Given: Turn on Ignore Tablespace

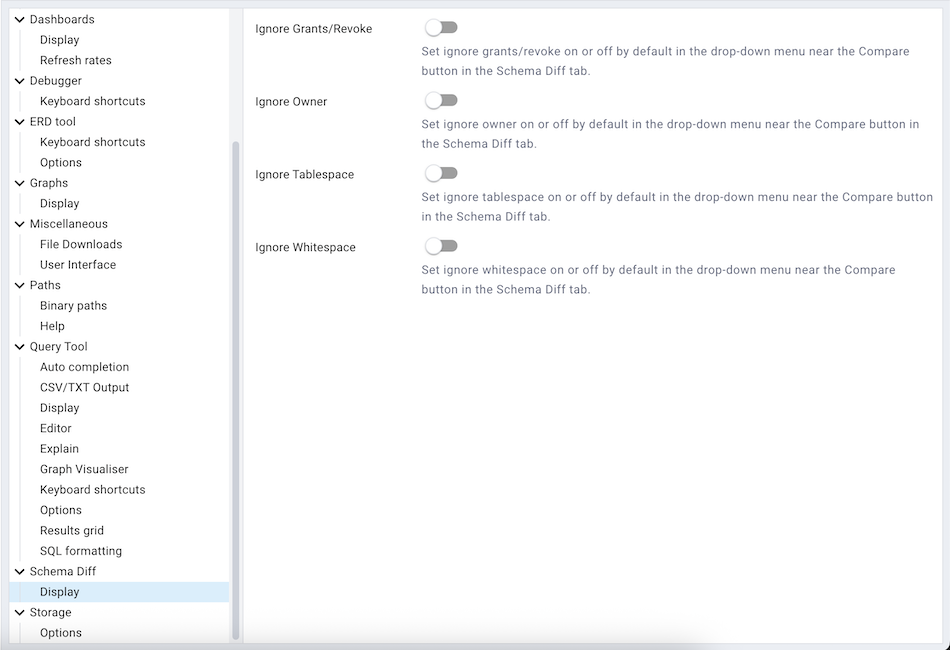Looking at the screenshot, I should 441,173.
